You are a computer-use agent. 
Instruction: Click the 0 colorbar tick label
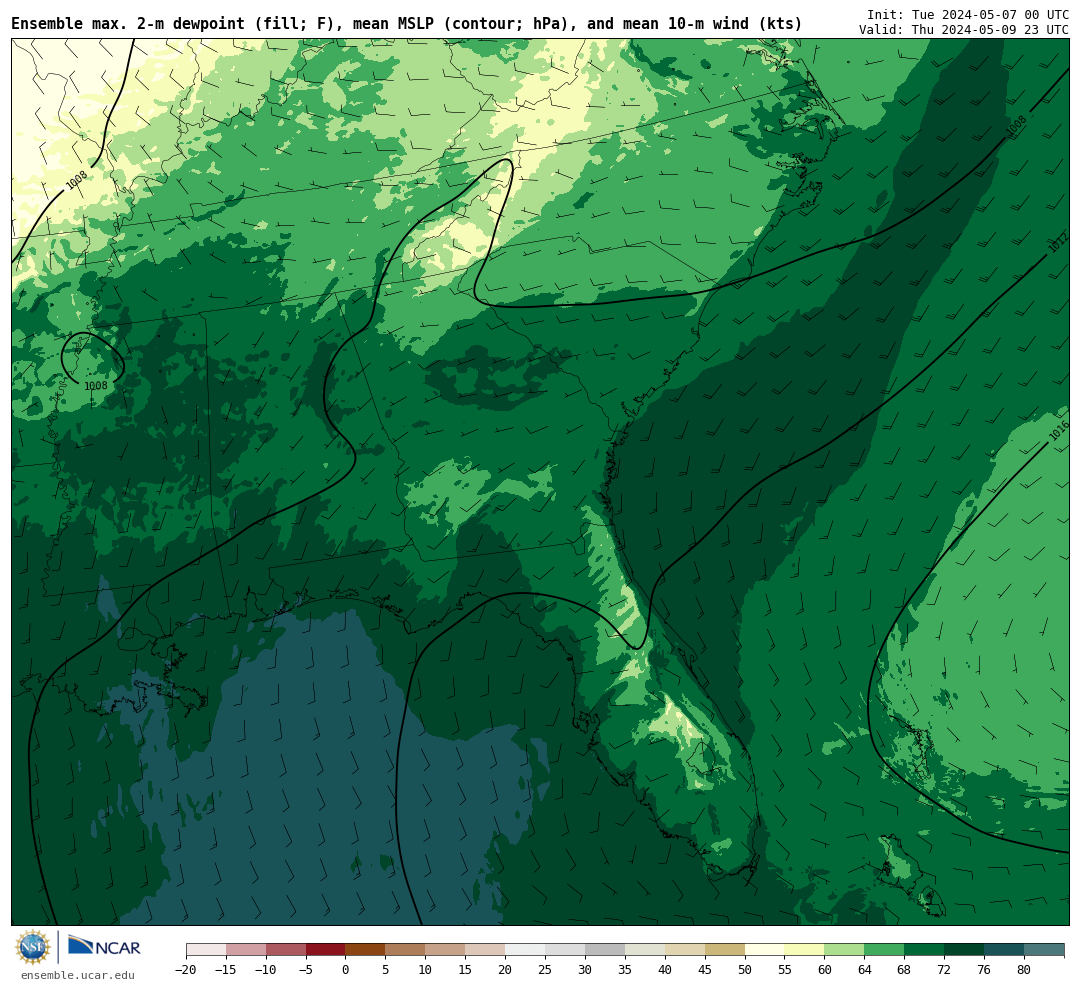tap(345, 969)
